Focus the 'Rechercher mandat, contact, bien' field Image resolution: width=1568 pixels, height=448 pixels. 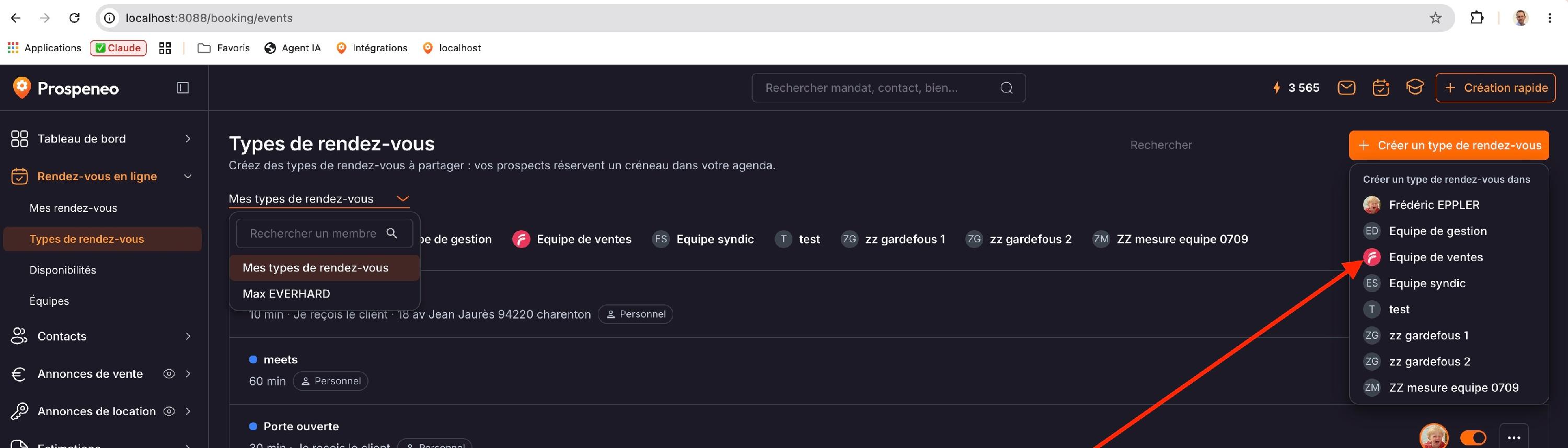[888, 88]
